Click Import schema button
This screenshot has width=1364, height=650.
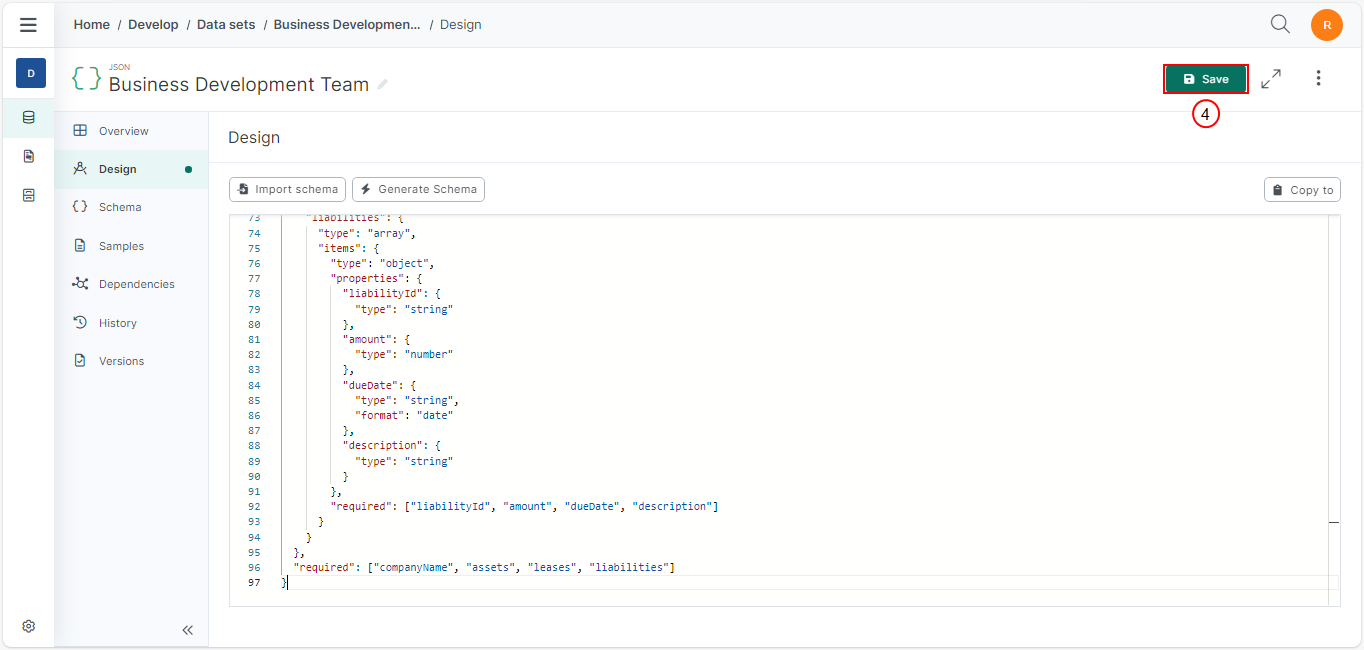[288, 189]
